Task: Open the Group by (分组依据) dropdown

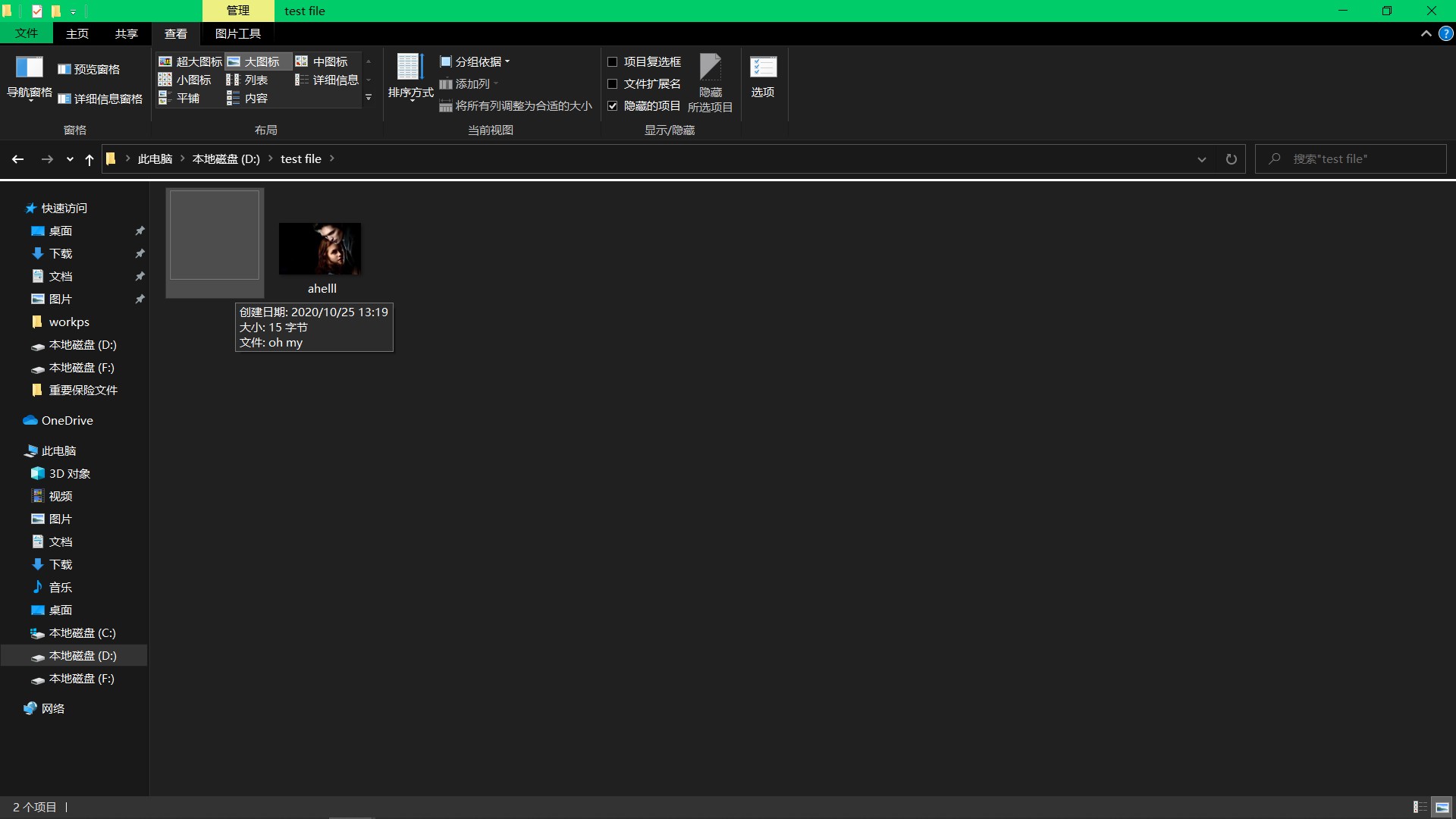Action: click(475, 62)
